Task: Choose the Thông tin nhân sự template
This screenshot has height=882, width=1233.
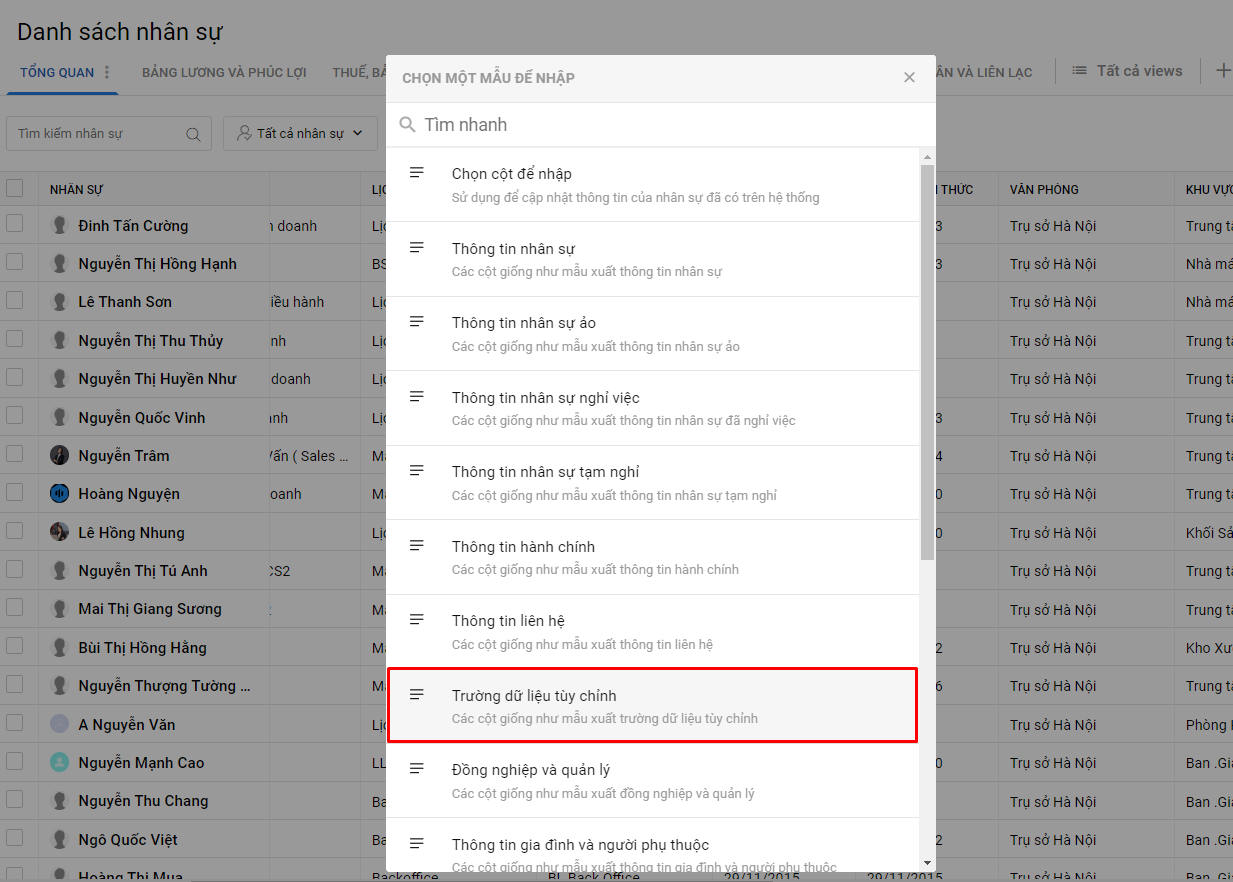Action: coord(652,259)
